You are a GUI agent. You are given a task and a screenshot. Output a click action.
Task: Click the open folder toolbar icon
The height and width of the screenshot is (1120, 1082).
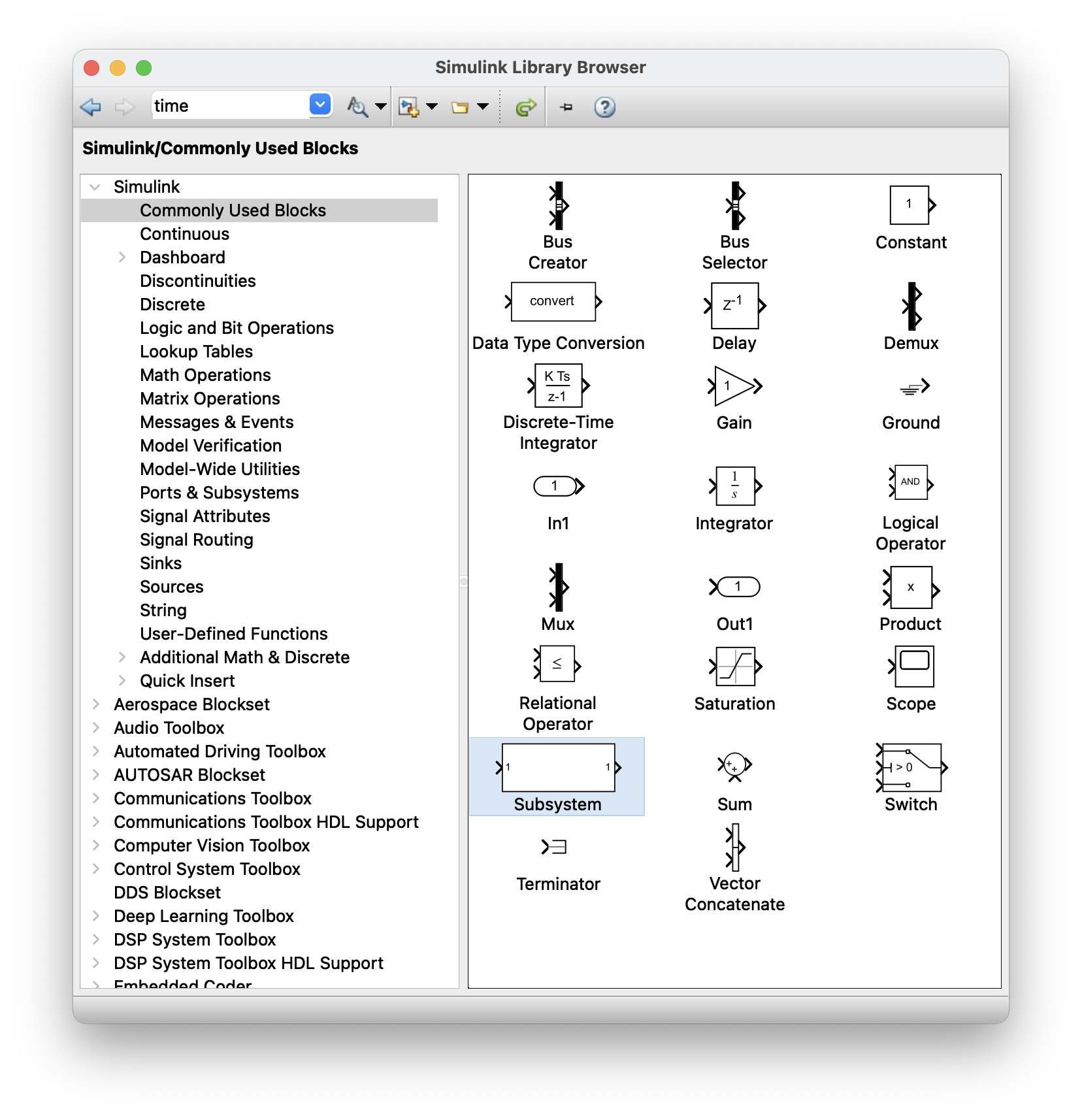coord(460,107)
